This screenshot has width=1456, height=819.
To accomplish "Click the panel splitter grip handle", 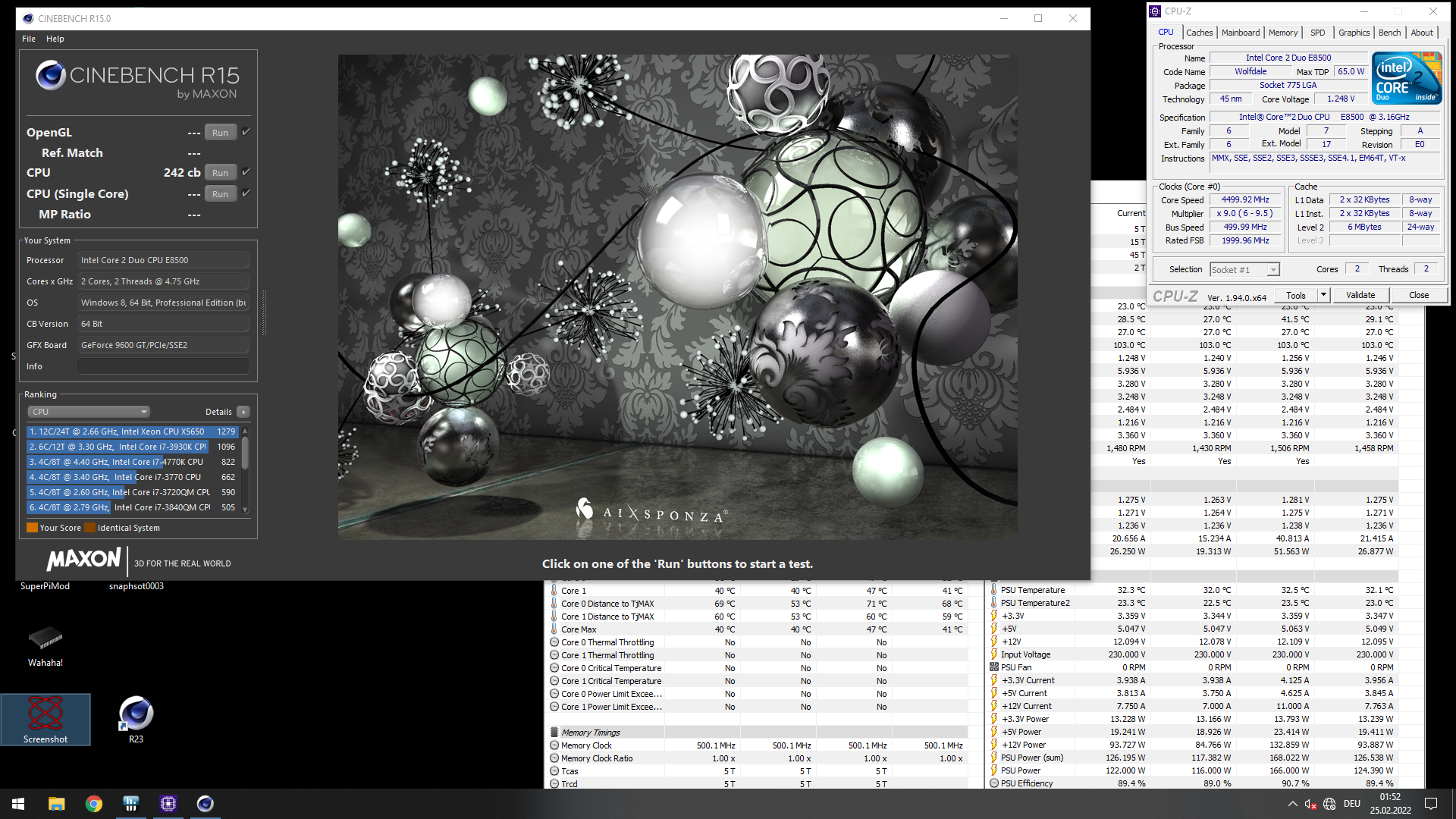I will click(264, 312).
